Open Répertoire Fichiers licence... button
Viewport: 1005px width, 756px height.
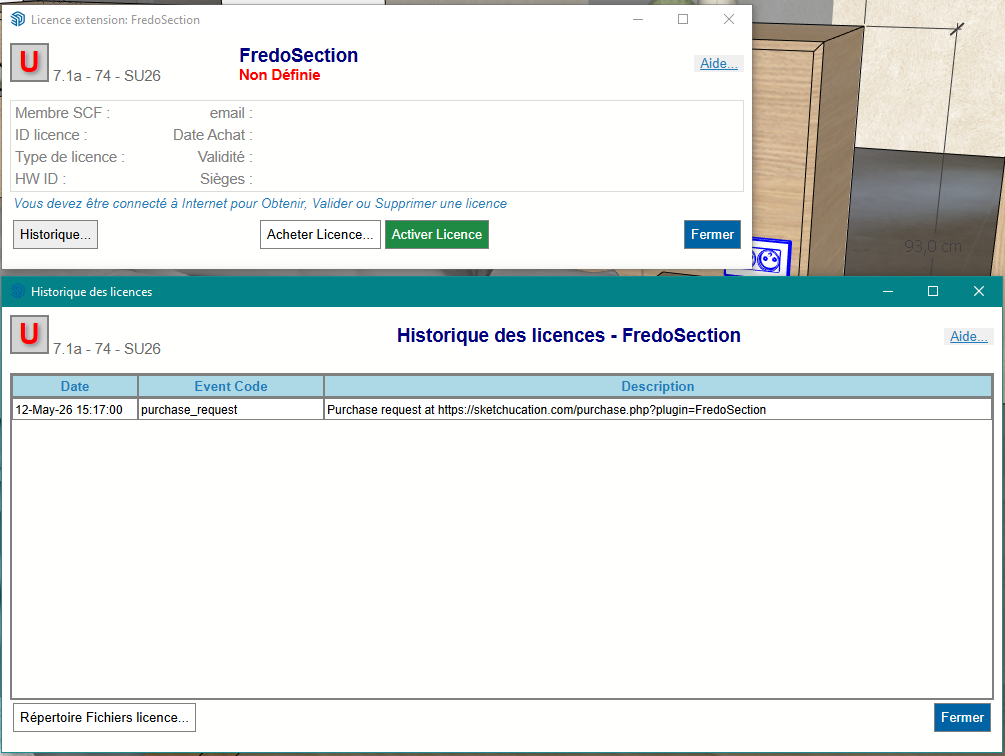[x=104, y=718]
